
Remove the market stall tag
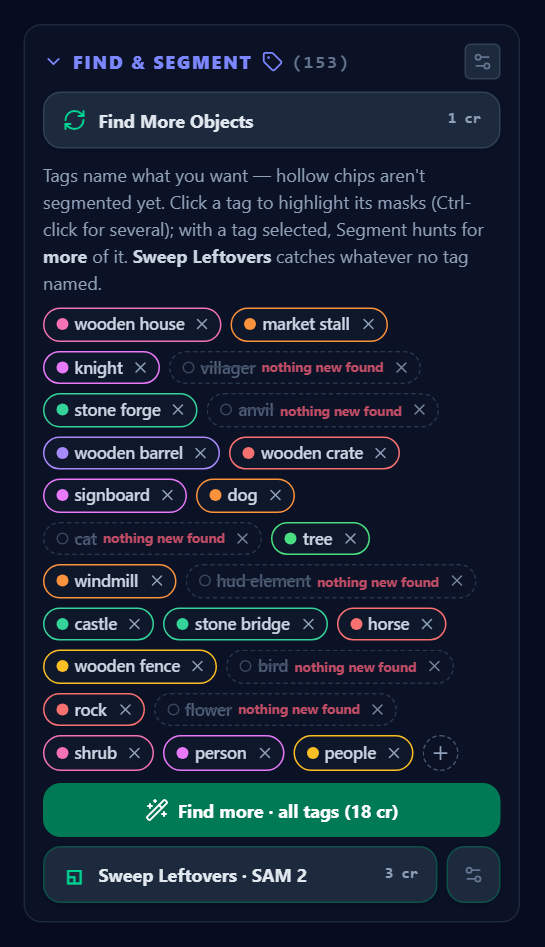(369, 324)
